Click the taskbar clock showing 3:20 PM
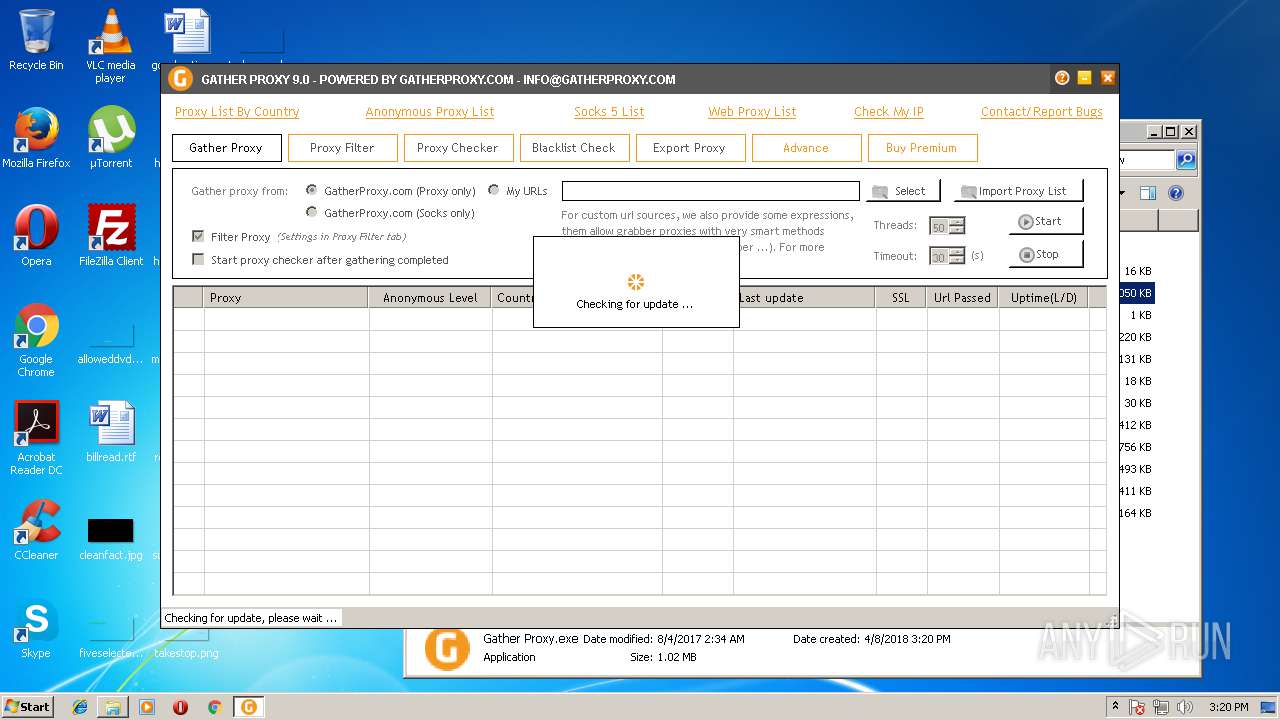This screenshot has width=1280, height=720. click(x=1230, y=707)
